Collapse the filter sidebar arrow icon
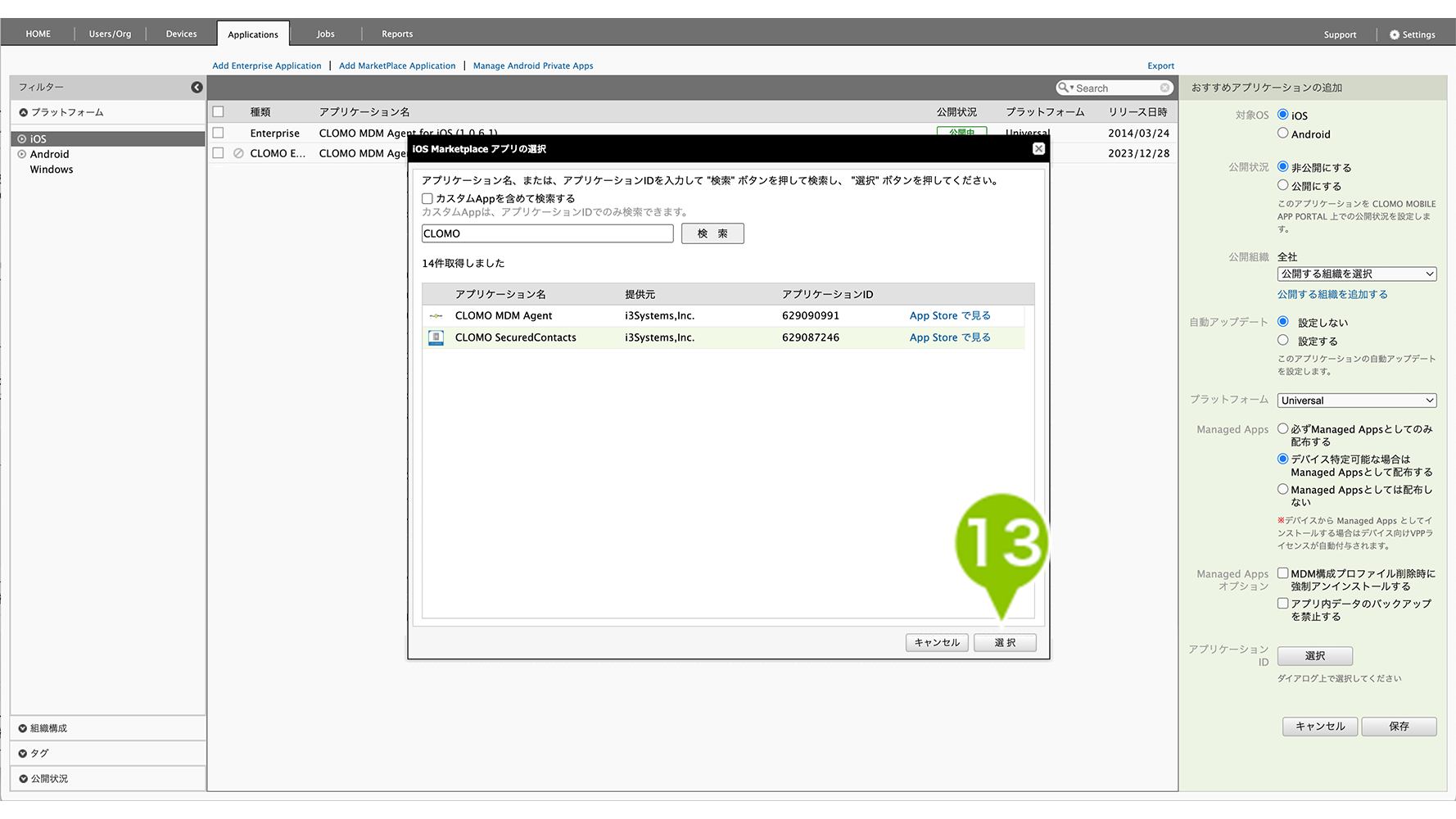The width and height of the screenshot is (1456, 819). [197, 87]
